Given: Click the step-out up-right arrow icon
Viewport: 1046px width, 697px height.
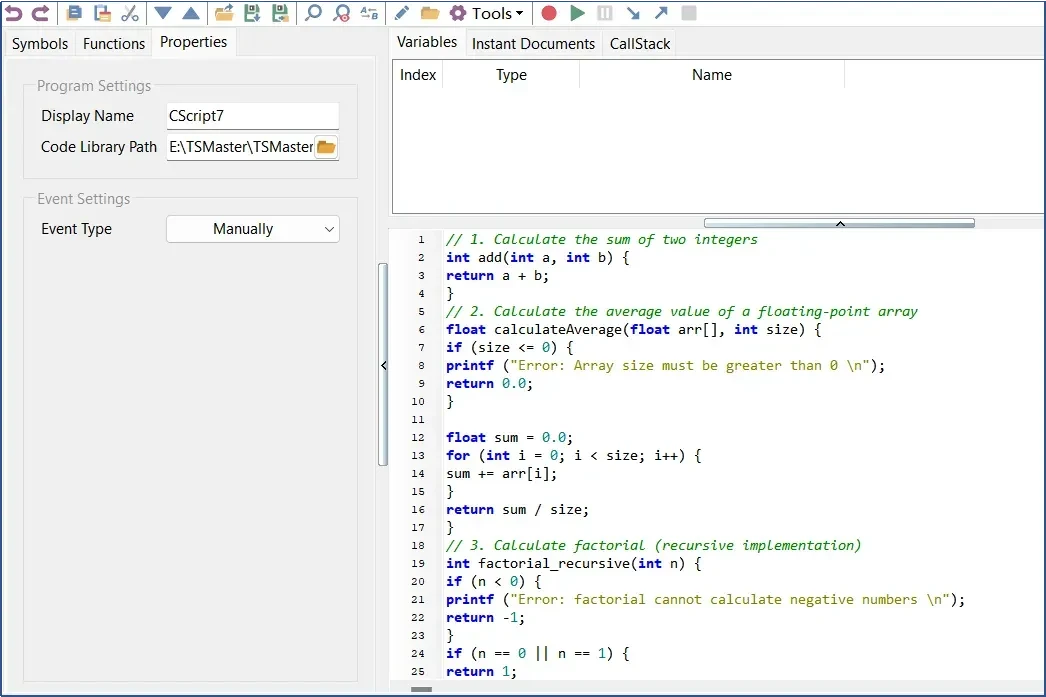Looking at the screenshot, I should click(x=661, y=13).
